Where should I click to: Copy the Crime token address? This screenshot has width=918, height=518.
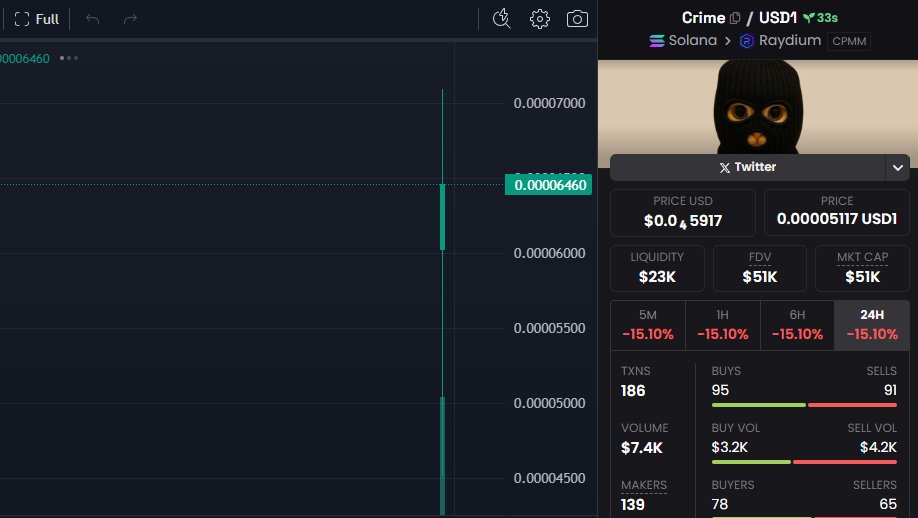pos(735,18)
